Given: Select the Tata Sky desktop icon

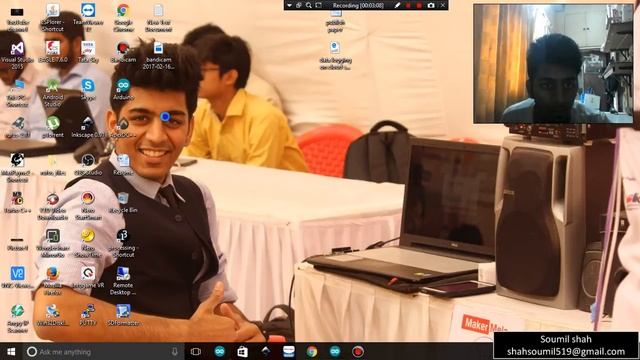Looking at the screenshot, I should [88, 52].
